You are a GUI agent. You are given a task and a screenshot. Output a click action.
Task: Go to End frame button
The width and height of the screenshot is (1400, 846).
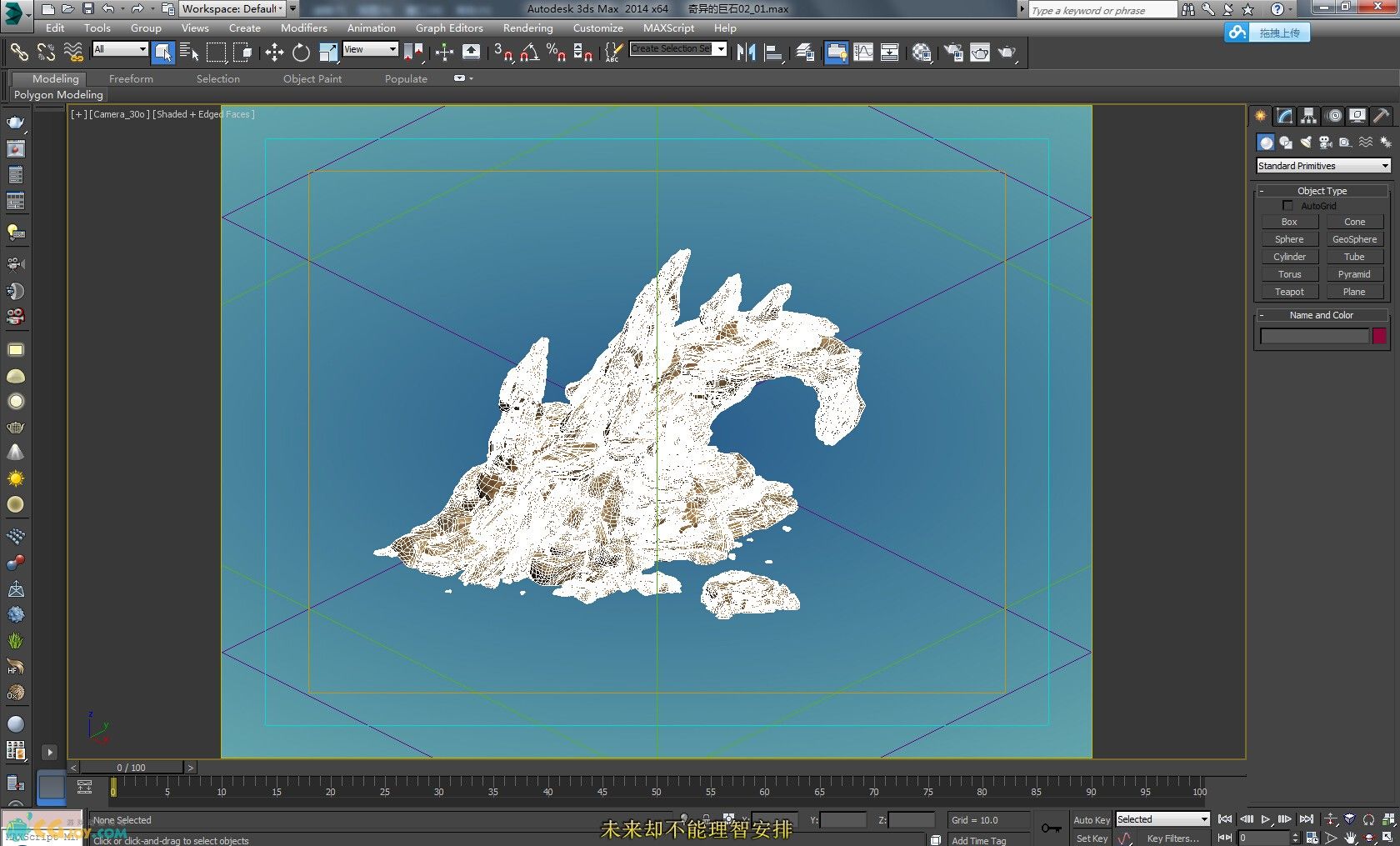1307,820
